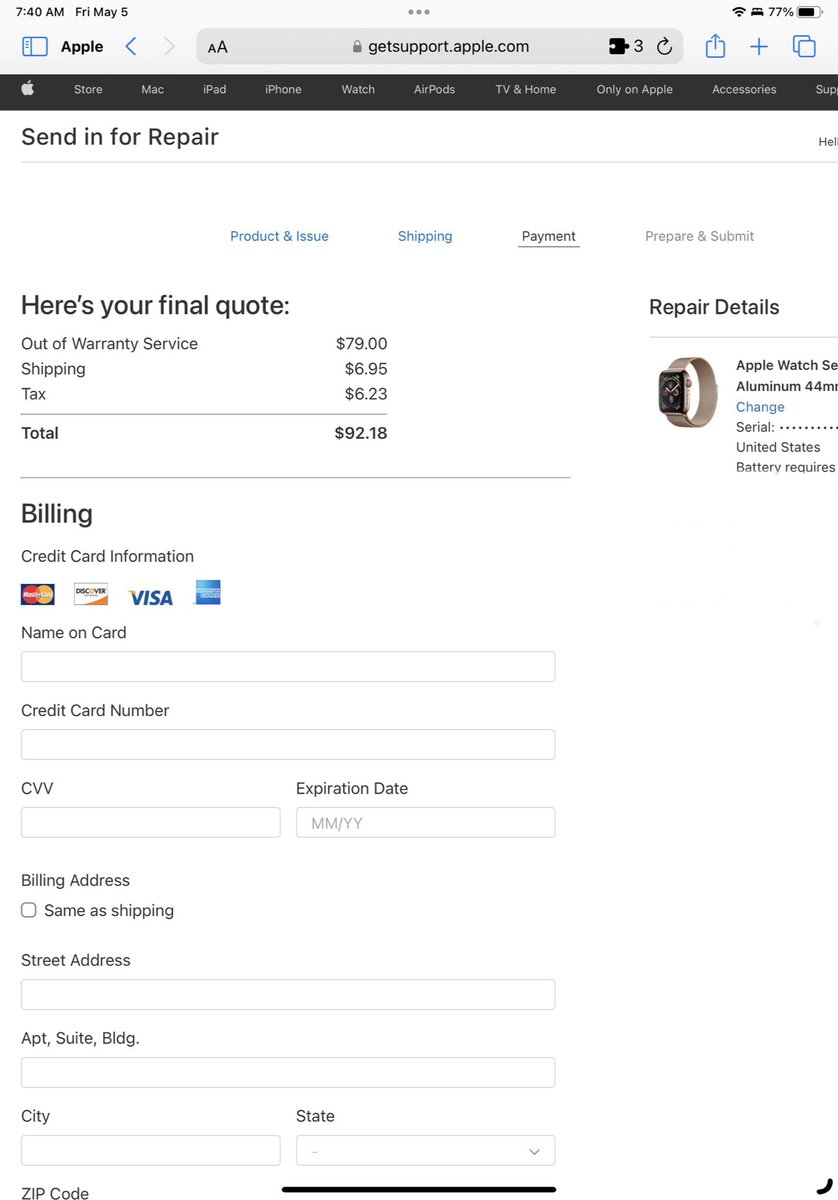Open AirPods in the Apple navigation
This screenshot has width=838, height=1200.
point(434,89)
